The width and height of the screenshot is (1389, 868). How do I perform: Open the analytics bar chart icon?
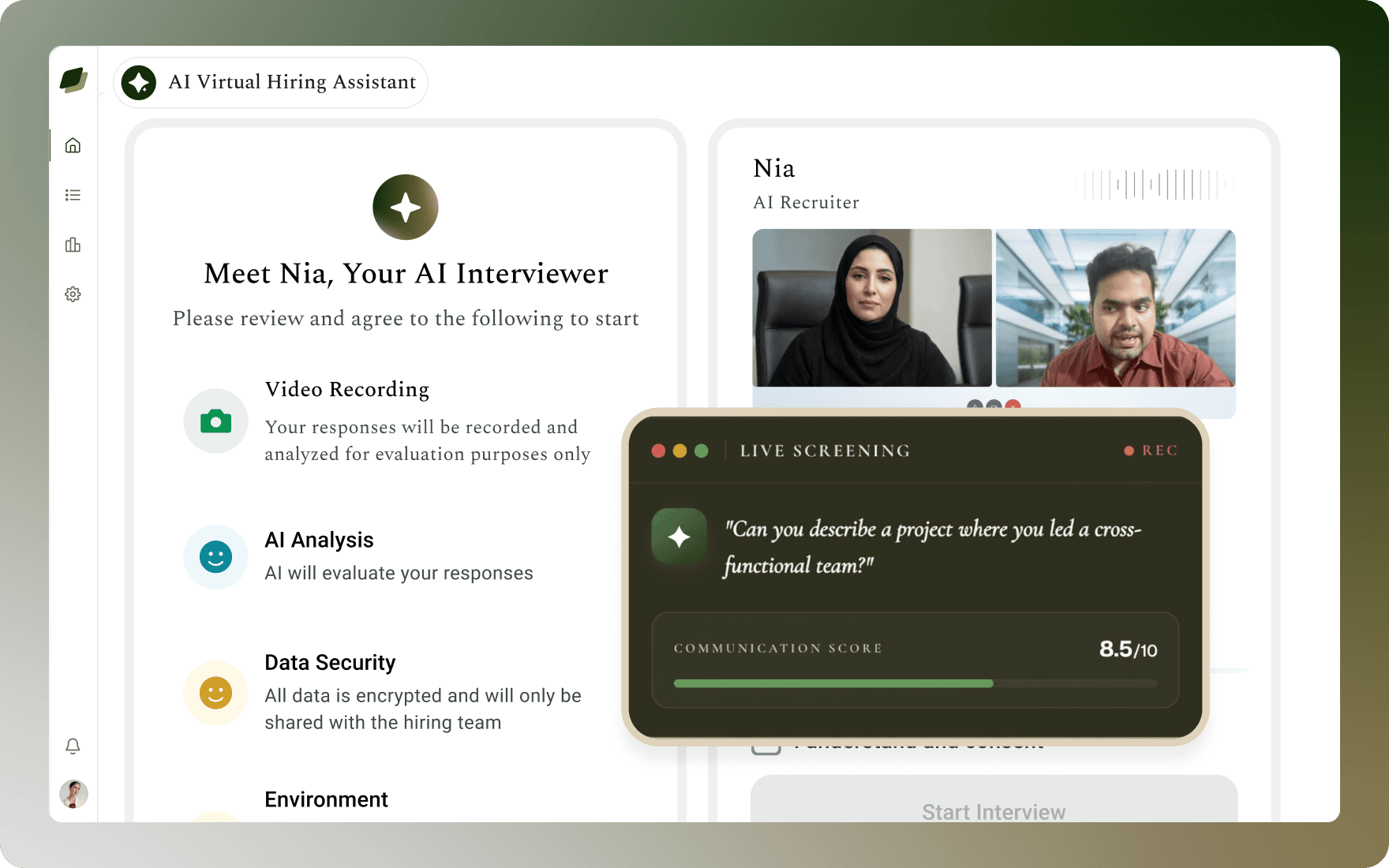pyautogui.click(x=73, y=245)
